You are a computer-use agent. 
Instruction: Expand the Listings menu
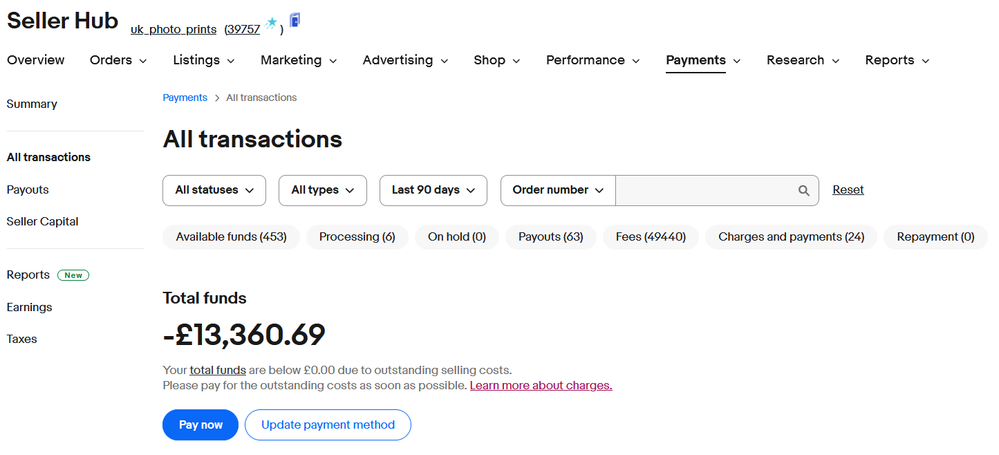(204, 60)
